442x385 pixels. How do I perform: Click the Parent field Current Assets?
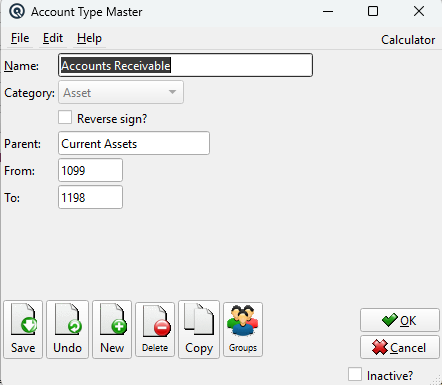[x=134, y=143]
